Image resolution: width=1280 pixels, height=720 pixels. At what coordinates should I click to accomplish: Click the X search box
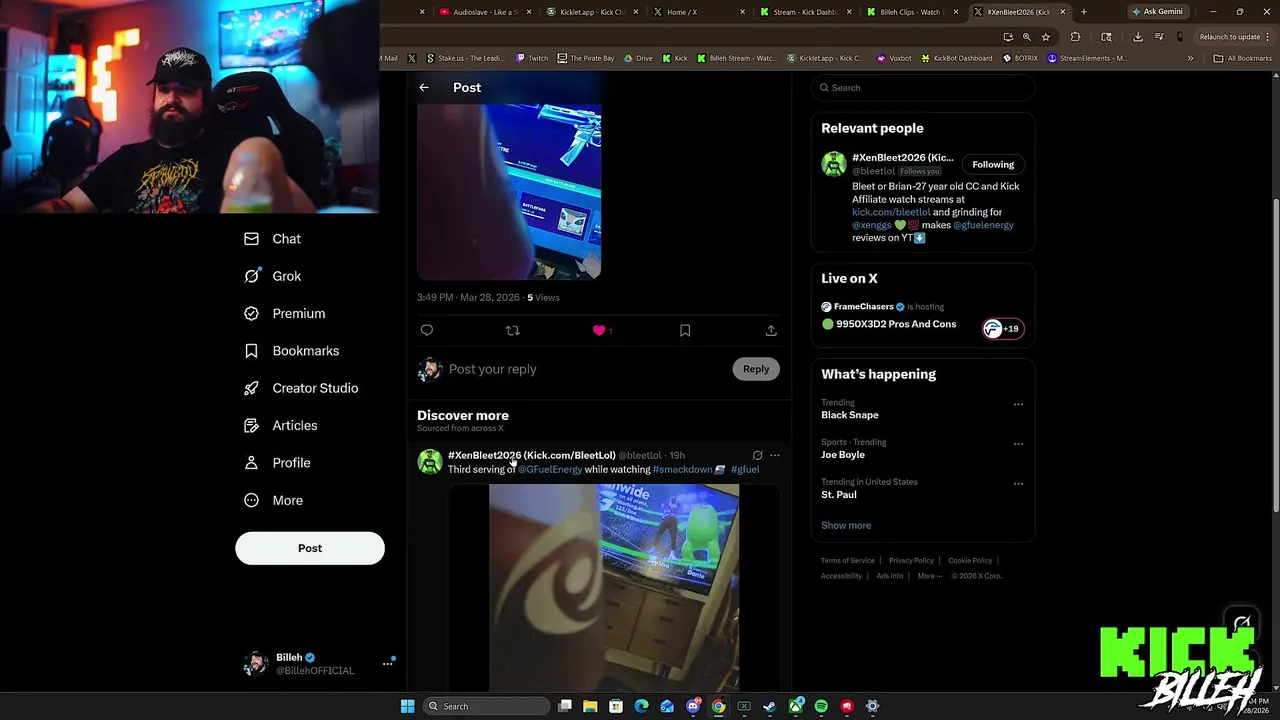click(x=922, y=88)
